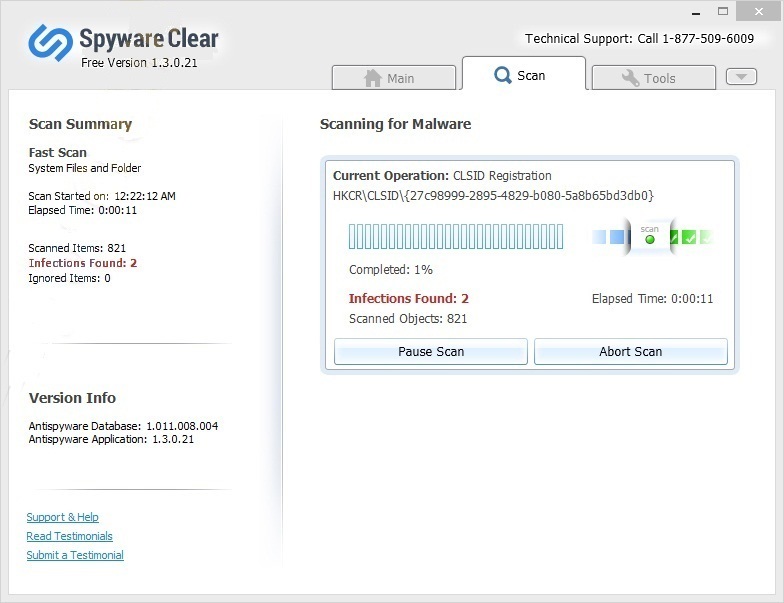
Task: Click Scanned Items: 821 in summary
Action: pos(77,248)
